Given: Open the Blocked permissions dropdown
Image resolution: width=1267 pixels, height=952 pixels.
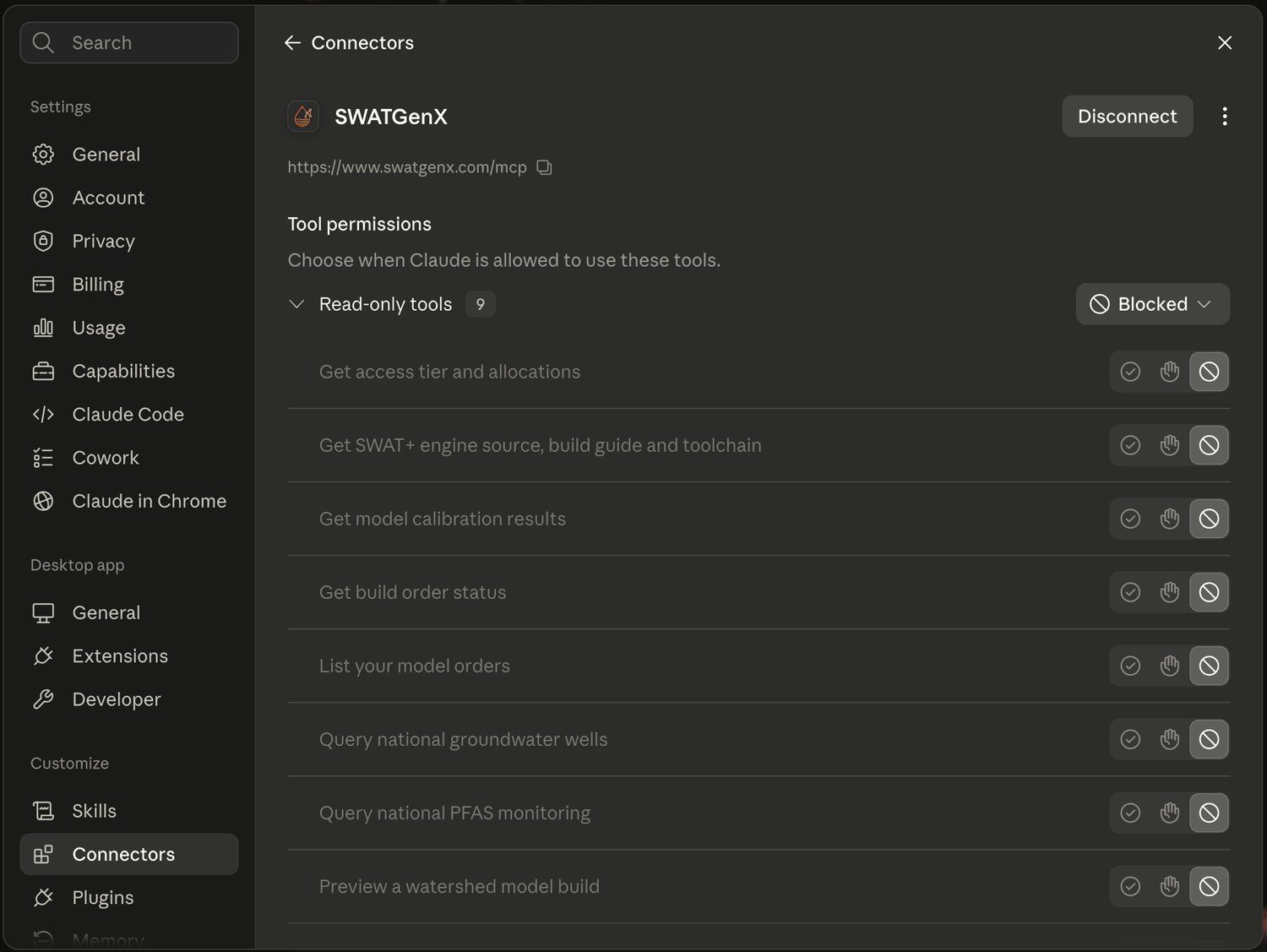Looking at the screenshot, I should (1152, 304).
